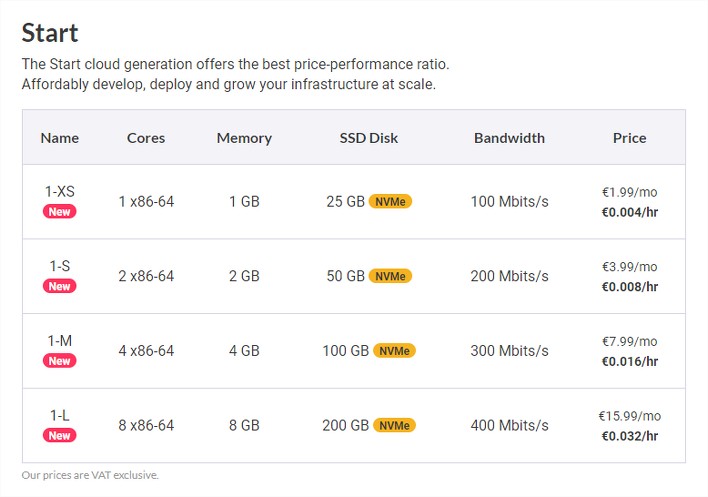Click the Cores column header
708x497 pixels.
click(x=146, y=138)
